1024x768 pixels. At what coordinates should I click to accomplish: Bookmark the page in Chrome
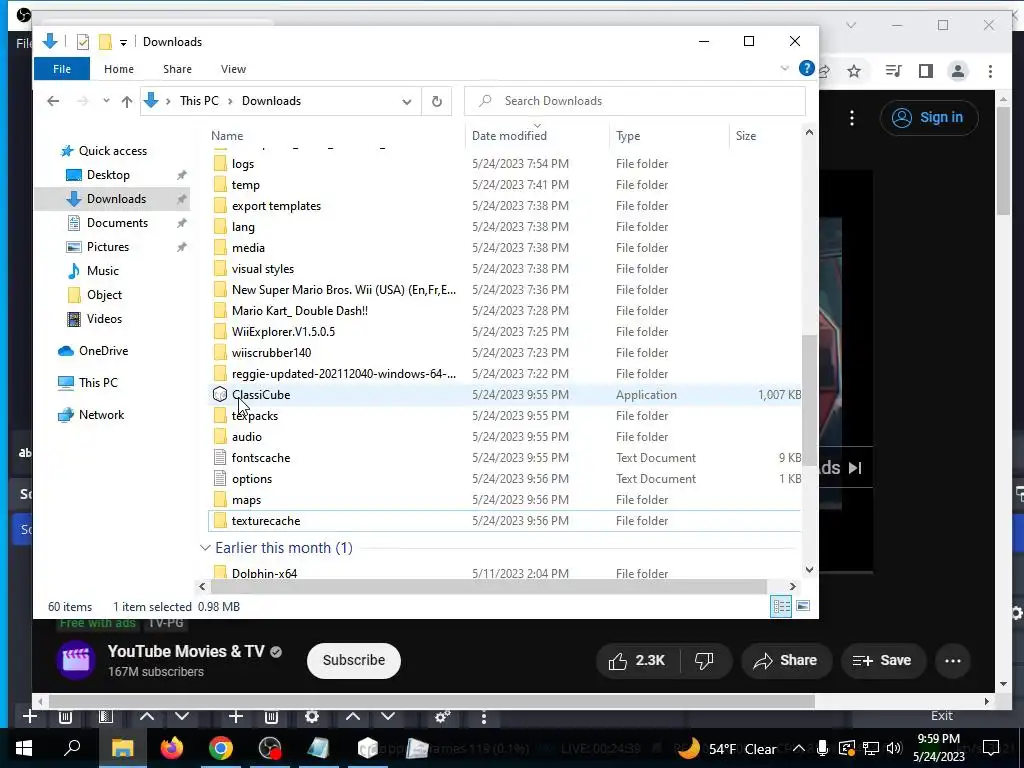(854, 71)
